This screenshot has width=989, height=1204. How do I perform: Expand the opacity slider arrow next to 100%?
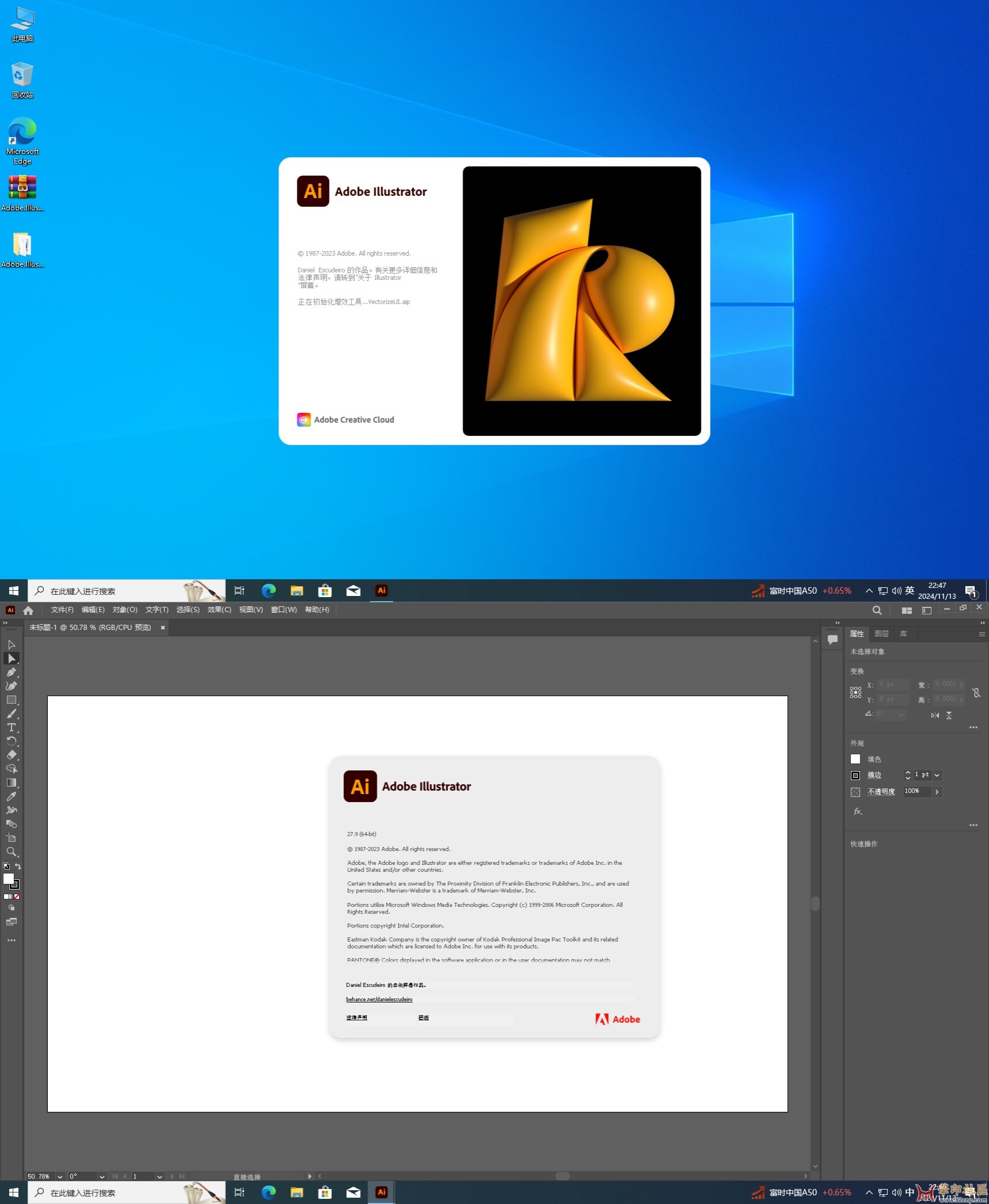tap(937, 792)
